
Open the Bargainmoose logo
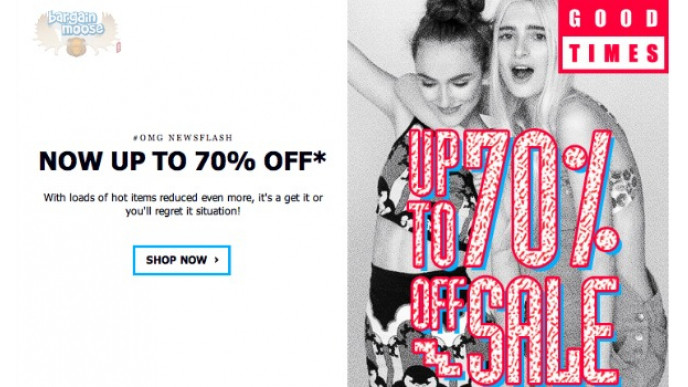pos(76,34)
